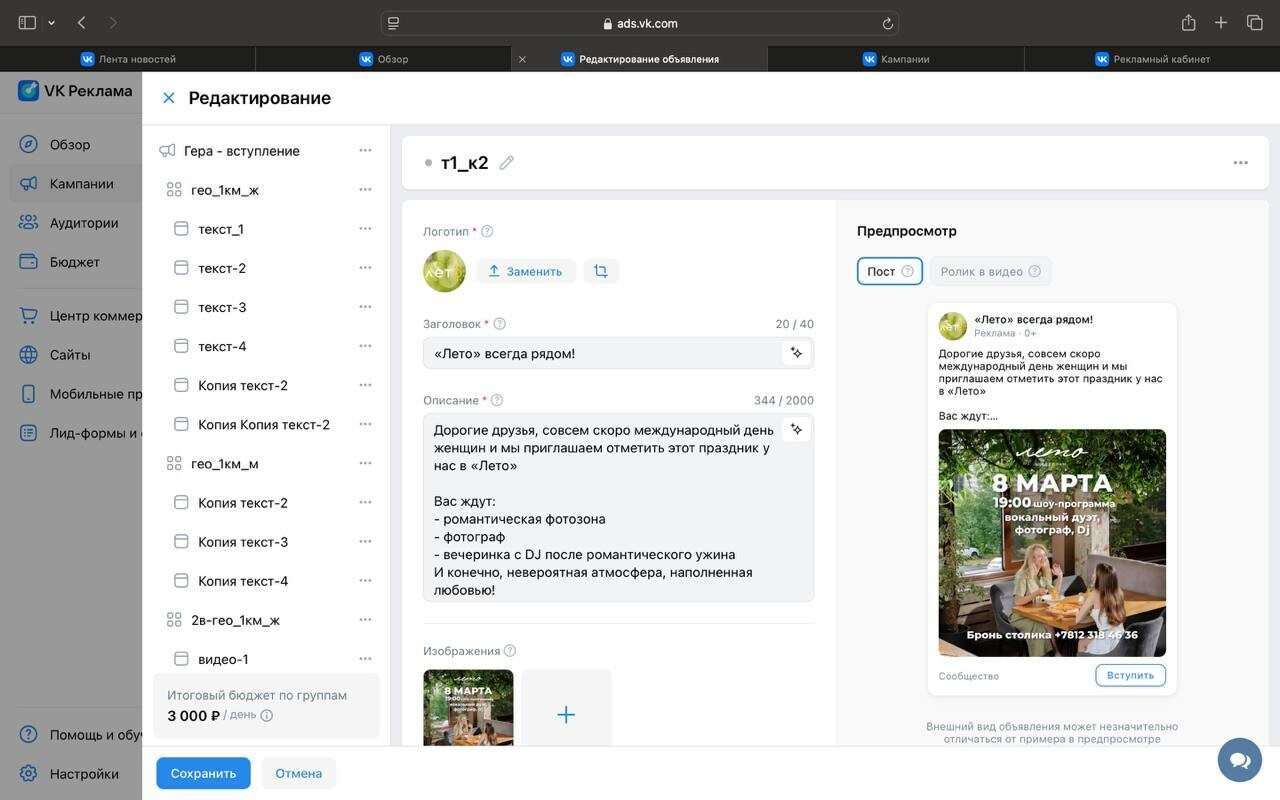Switch to the Рекламный кабинет browser tab
The image size is (1280, 800).
click(1152, 59)
